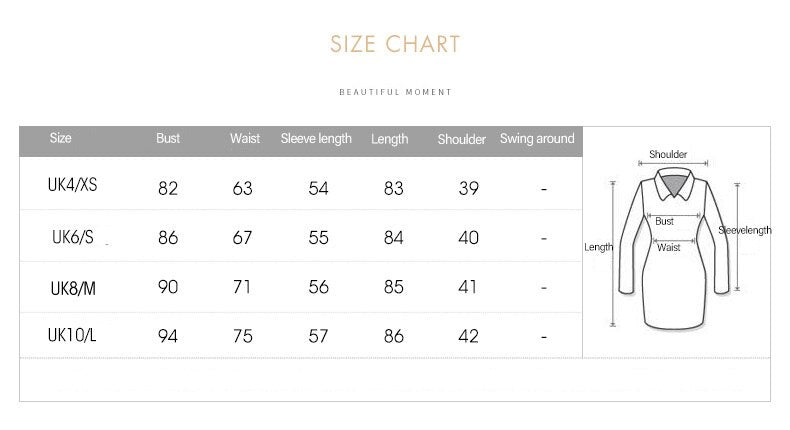Click bust value 82 for UK4/XS
Screen dimensions: 790x430
168,188
